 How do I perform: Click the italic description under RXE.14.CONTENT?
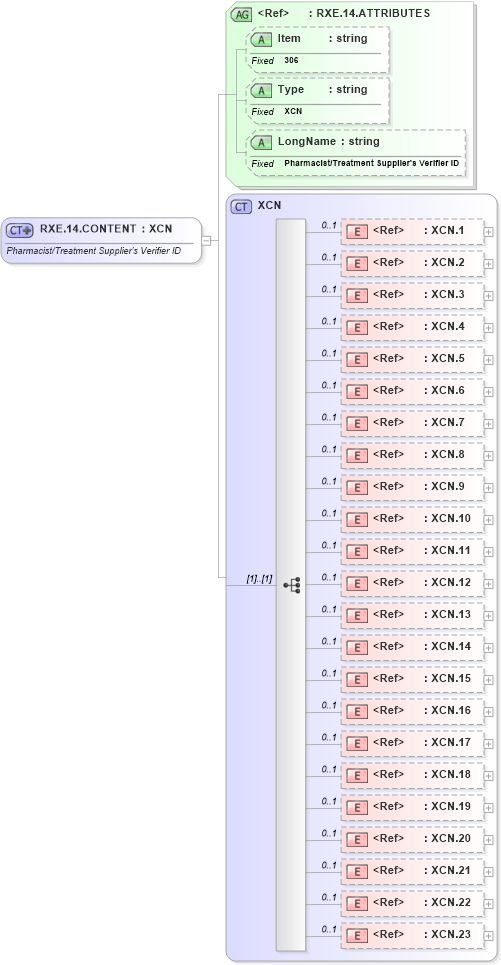(x=94, y=251)
